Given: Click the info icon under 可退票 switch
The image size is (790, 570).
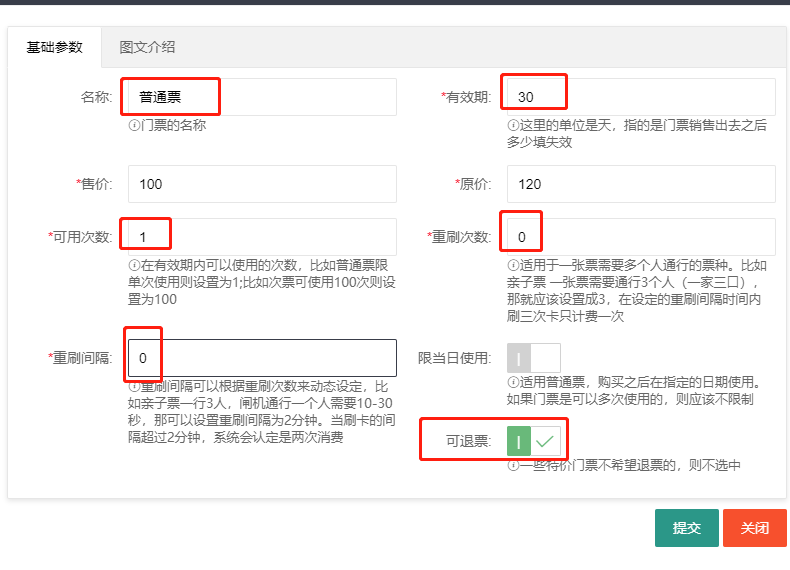Looking at the screenshot, I should coord(513,465).
